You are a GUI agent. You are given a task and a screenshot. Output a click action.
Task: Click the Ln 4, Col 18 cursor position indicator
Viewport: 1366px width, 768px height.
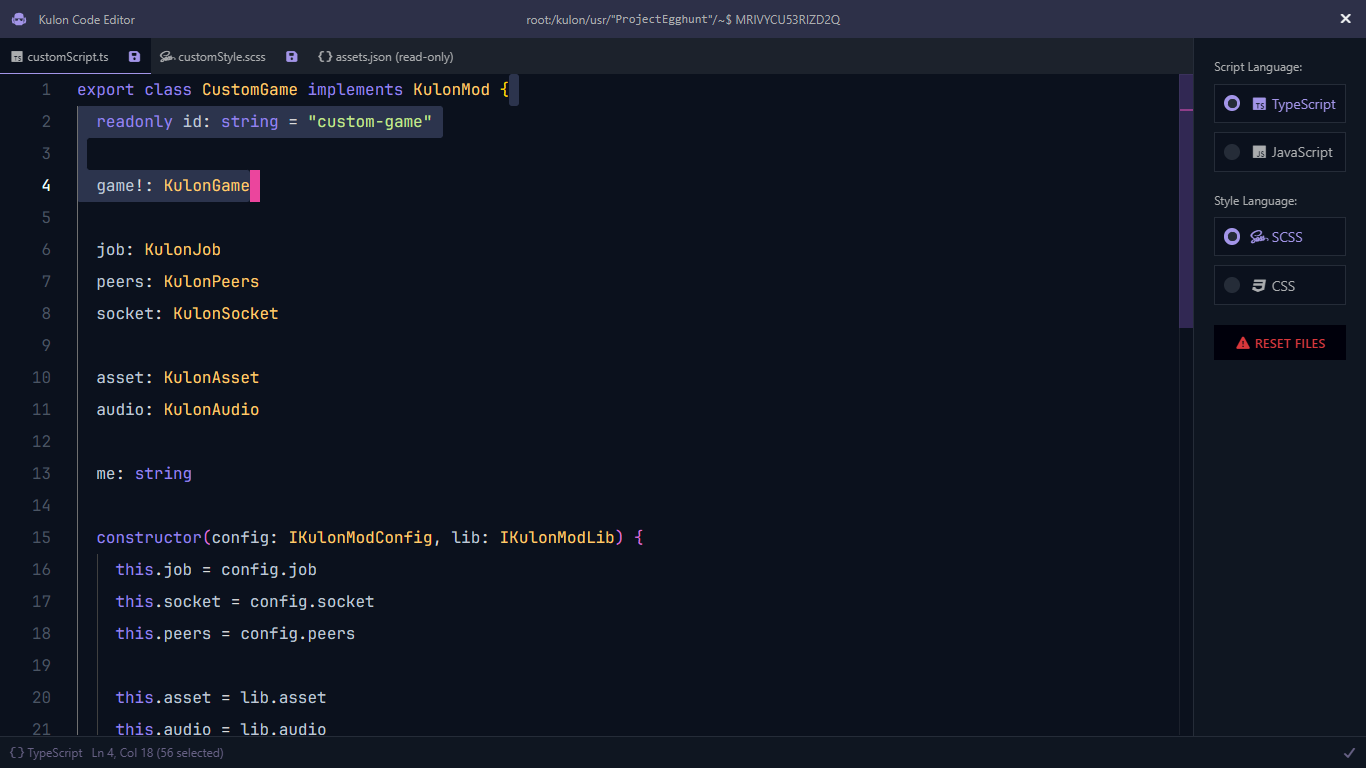pos(158,752)
